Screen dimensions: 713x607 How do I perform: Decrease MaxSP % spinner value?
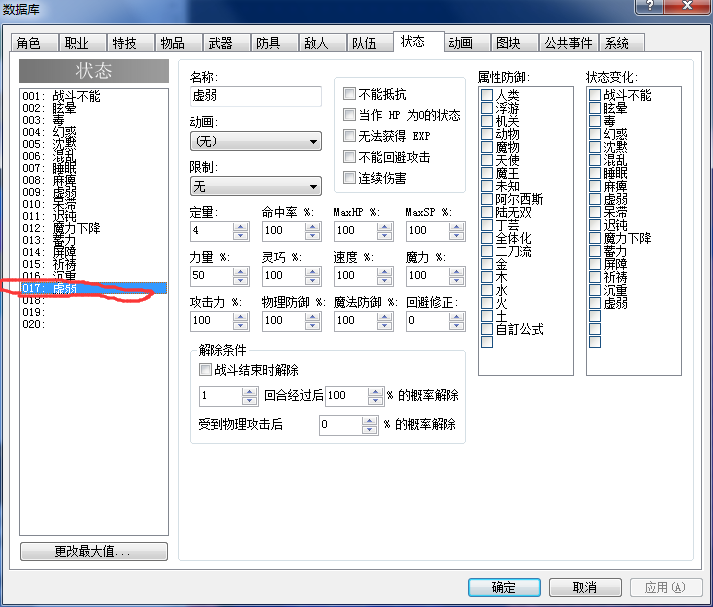[x=457, y=236]
